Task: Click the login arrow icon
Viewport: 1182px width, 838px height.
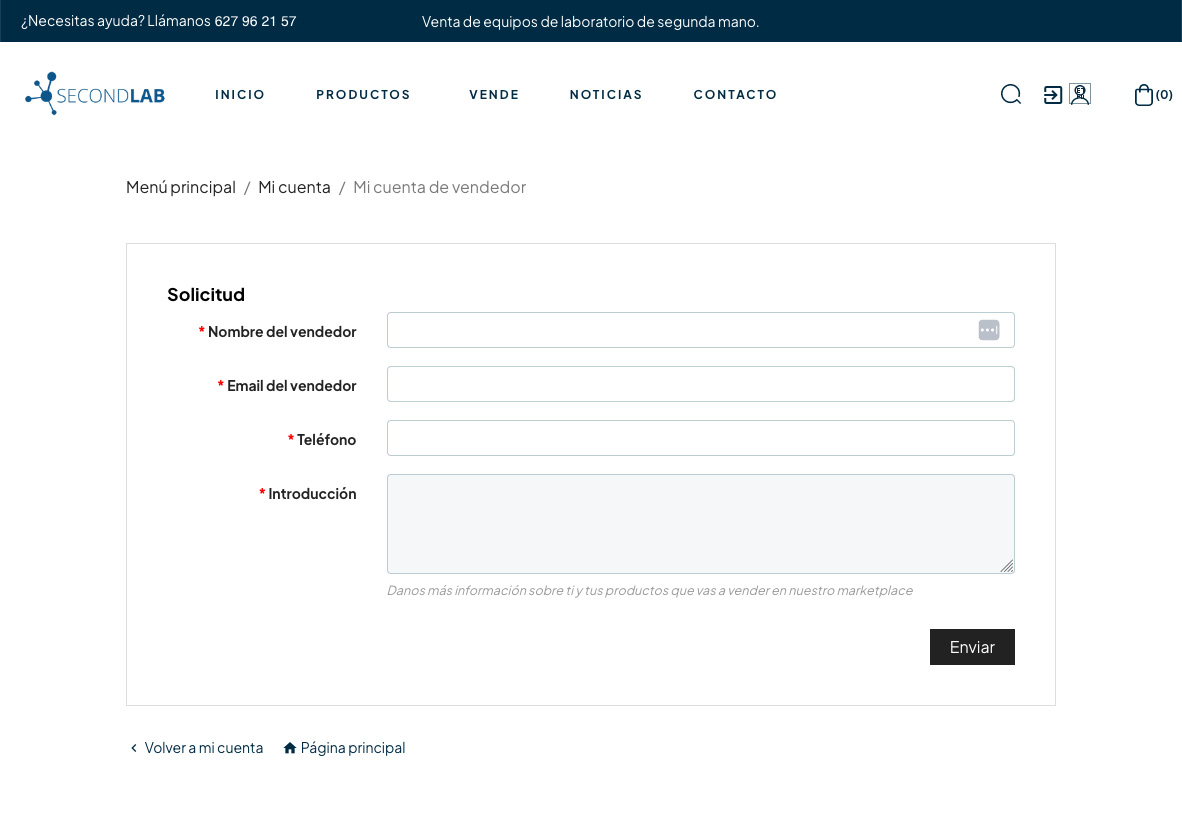Action: click(x=1052, y=94)
